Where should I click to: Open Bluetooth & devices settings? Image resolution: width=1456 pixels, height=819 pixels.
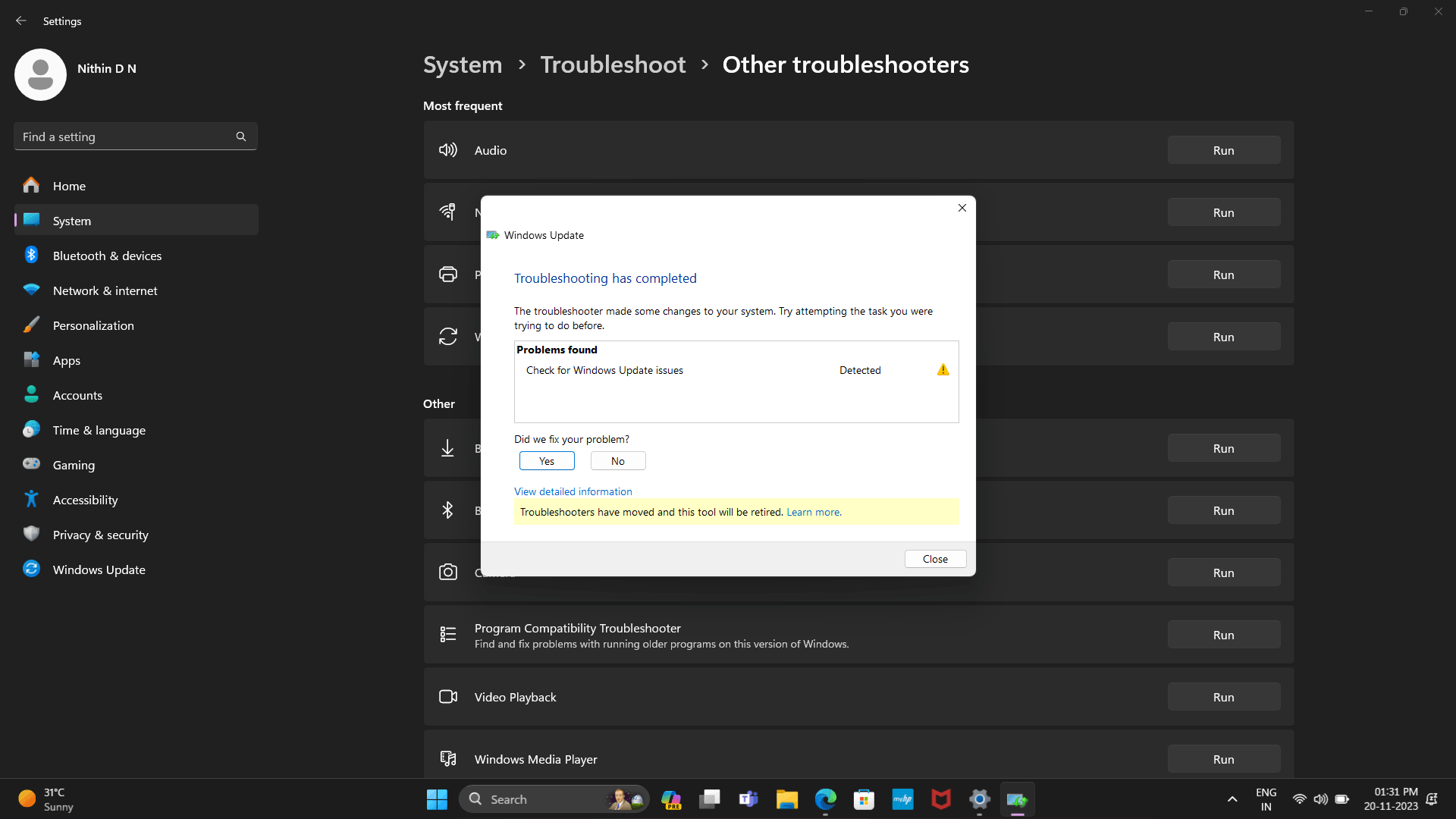pyautogui.click(x=107, y=256)
